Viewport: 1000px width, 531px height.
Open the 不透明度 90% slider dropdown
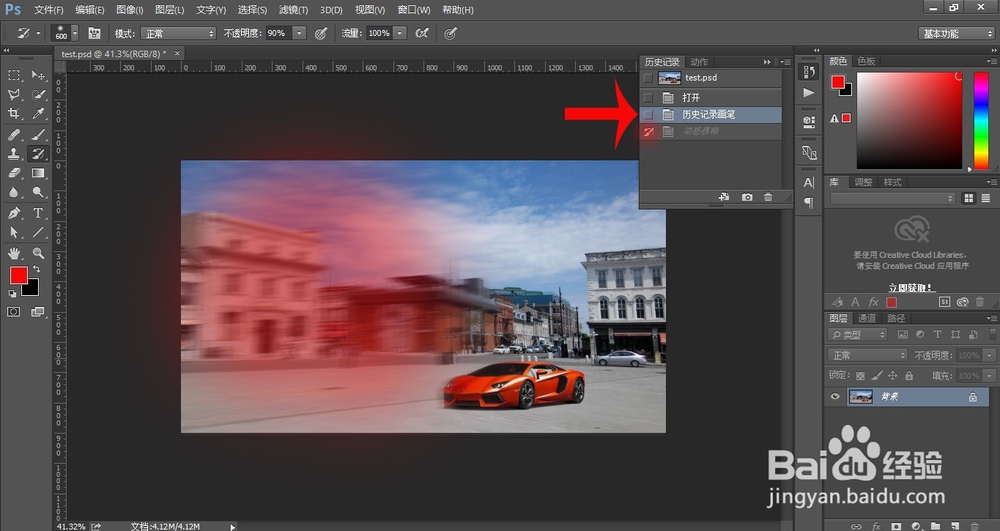299,33
